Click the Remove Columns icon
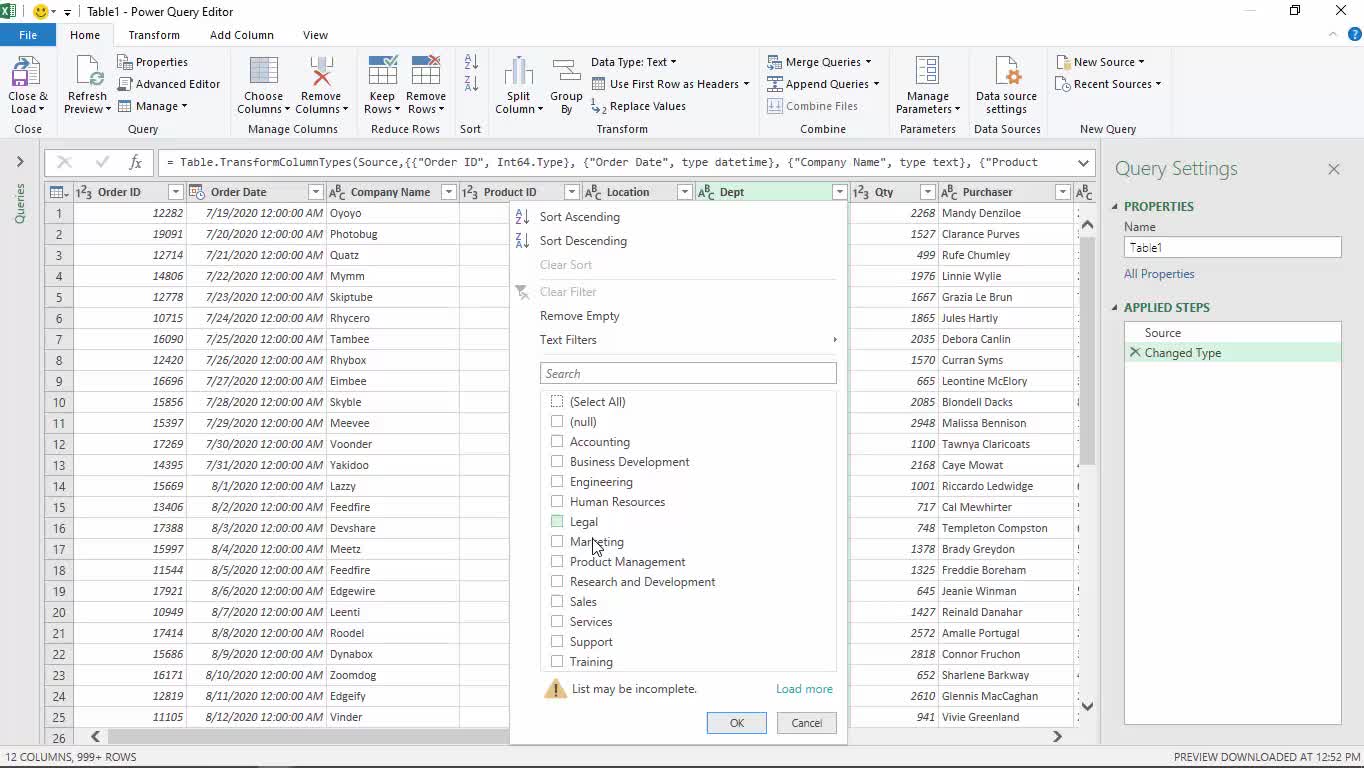 [321, 74]
